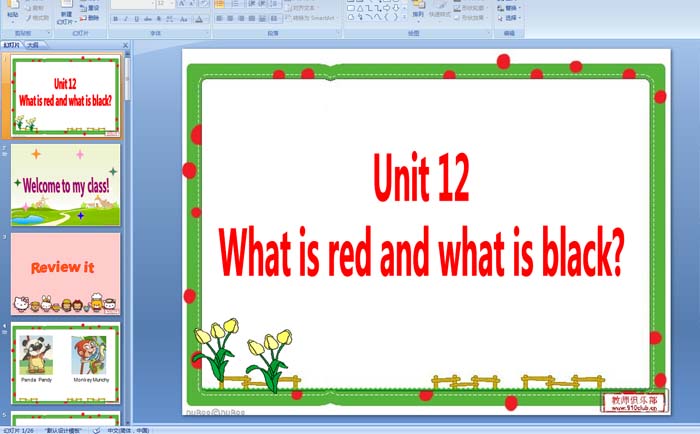The height and width of the screenshot is (434, 700).
Task: Open the Arrange dropdown
Action: coord(418,10)
